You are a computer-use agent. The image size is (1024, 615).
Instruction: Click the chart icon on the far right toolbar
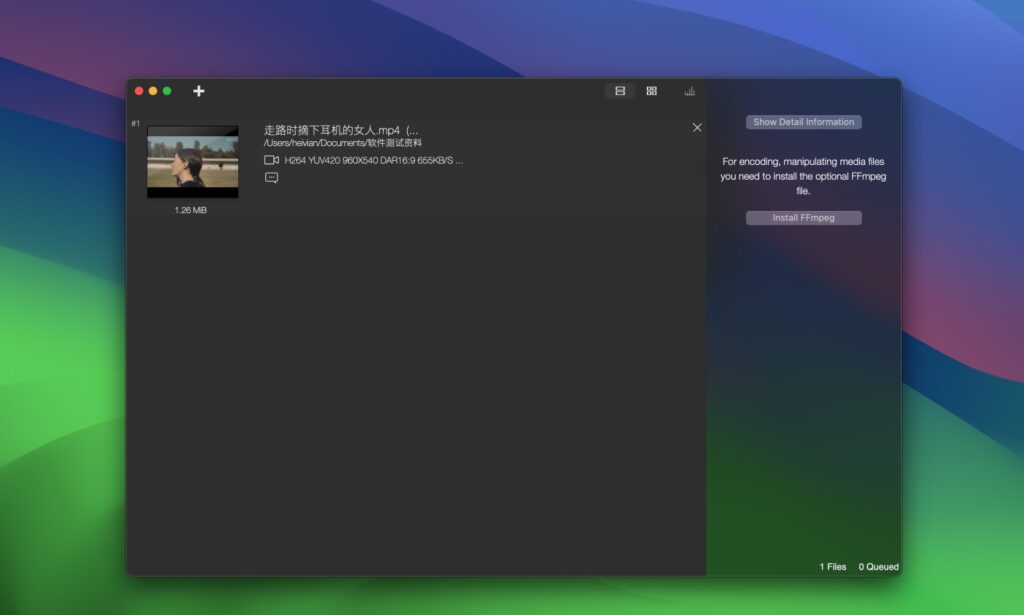click(689, 91)
